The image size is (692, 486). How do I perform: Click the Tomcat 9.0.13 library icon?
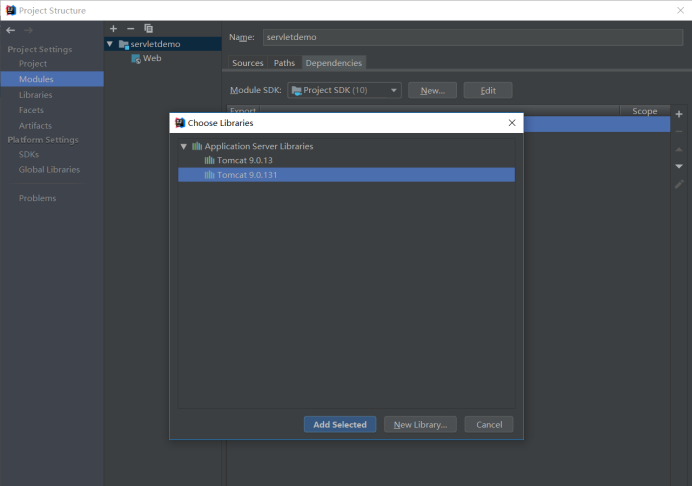[x=209, y=160]
